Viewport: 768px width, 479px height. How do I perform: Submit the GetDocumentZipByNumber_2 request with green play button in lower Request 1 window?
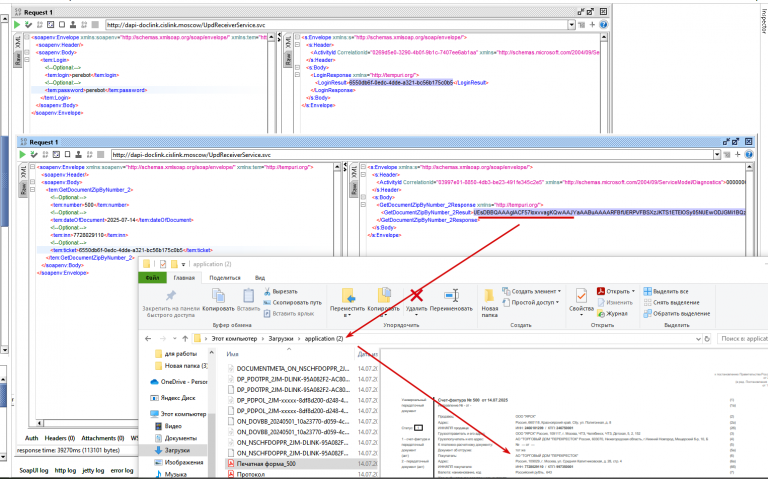[22, 154]
